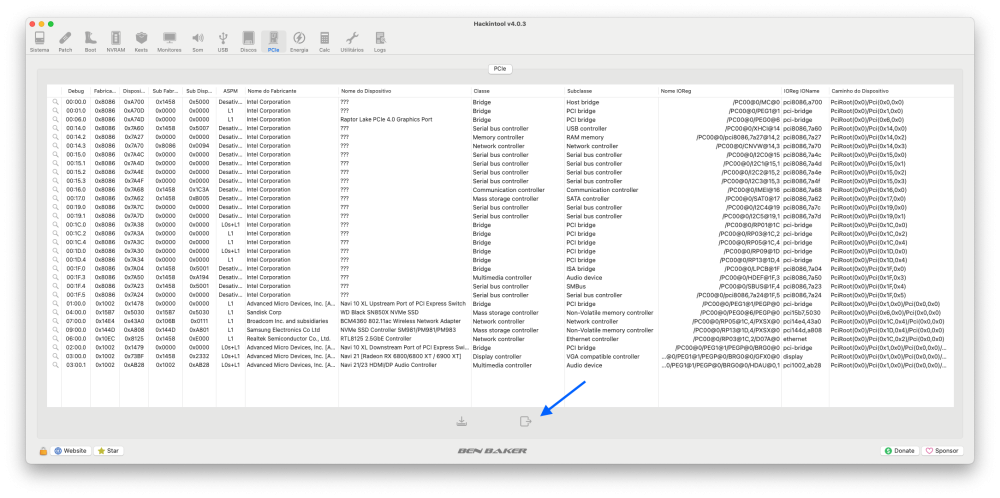Screen dimensions: 1000x498
Task: Open the Patch toolbar section
Action: [x=65, y=41]
